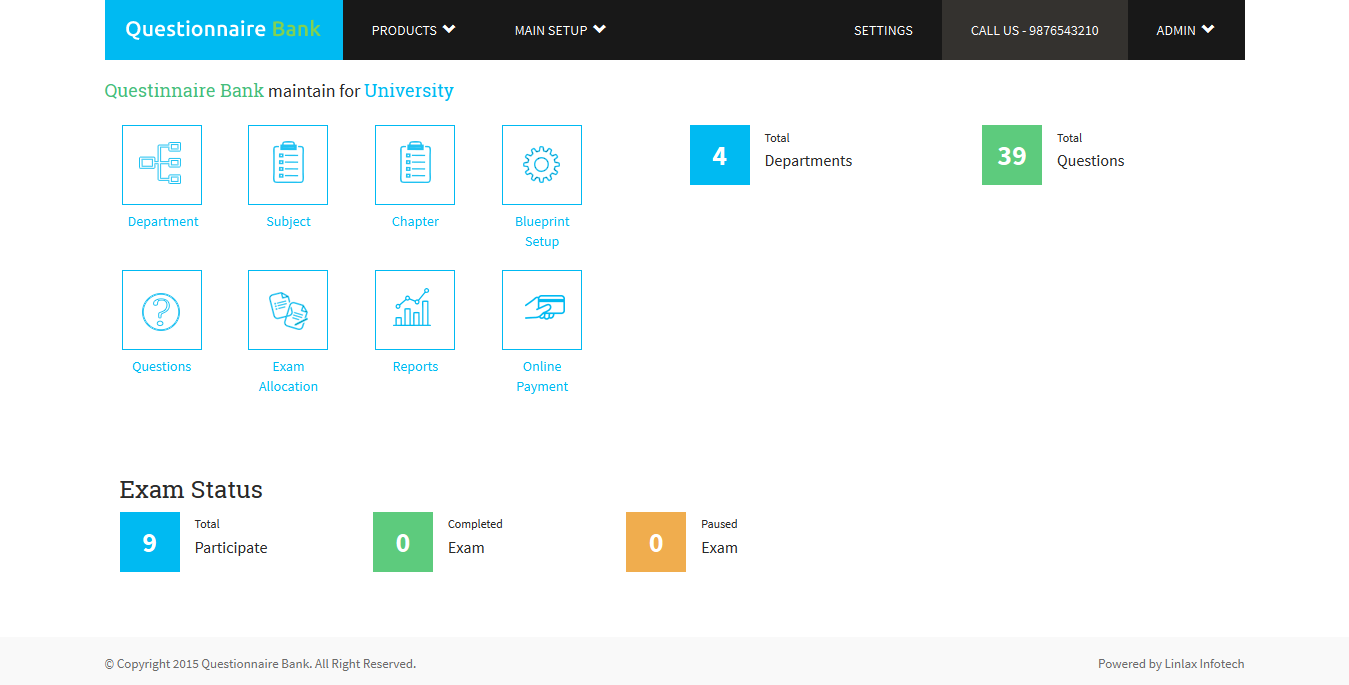Screen dimensions: 1349x685
Task: Click the 'Total Questions' label text
Action: pos(1090,151)
